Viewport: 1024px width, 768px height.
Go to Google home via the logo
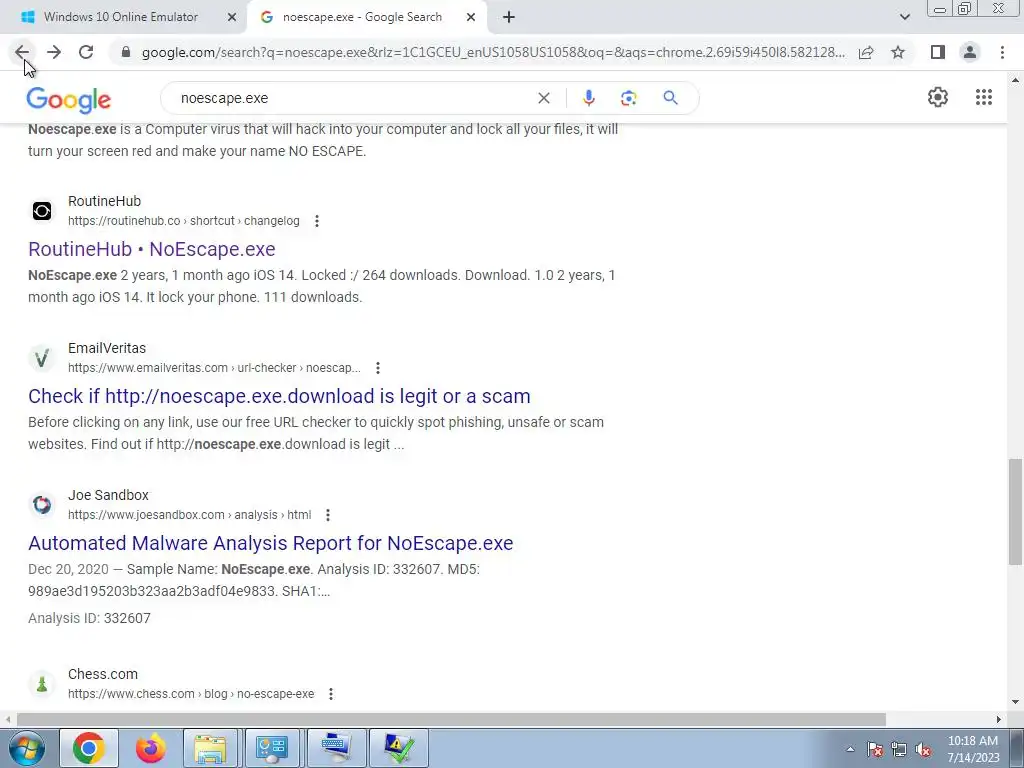pyautogui.click(x=69, y=100)
